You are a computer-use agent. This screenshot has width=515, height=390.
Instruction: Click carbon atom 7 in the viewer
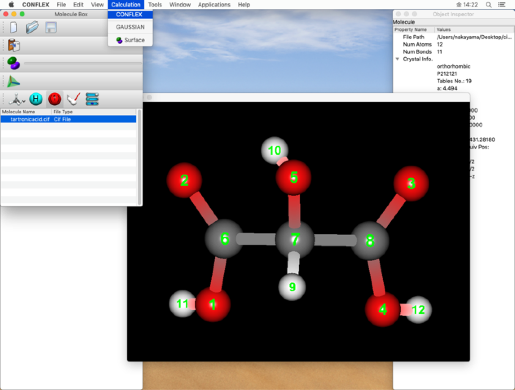click(295, 239)
